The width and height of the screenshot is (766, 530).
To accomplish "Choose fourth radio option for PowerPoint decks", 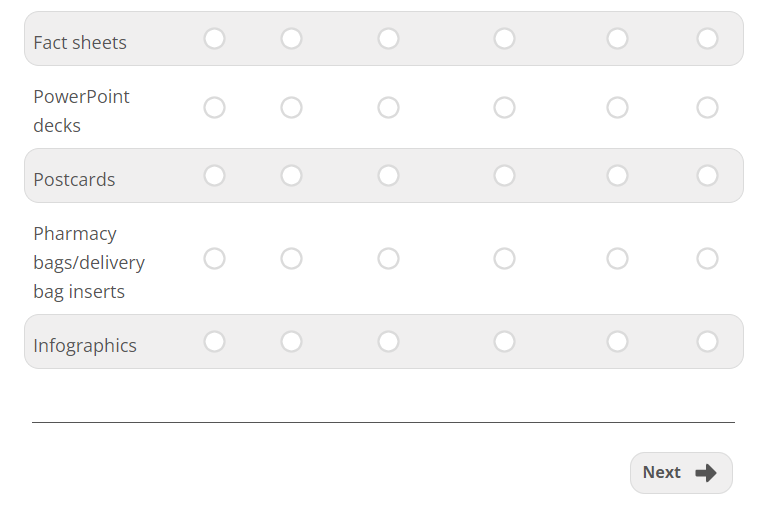I will click(x=504, y=107).
